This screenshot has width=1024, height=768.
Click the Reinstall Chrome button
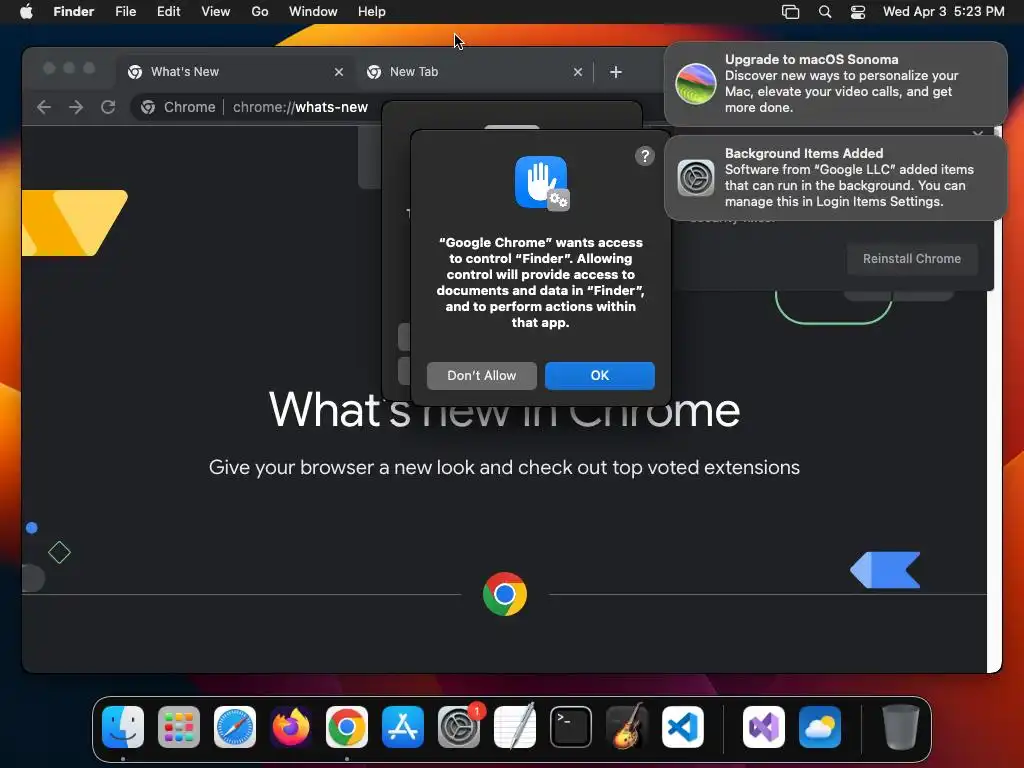(912, 259)
